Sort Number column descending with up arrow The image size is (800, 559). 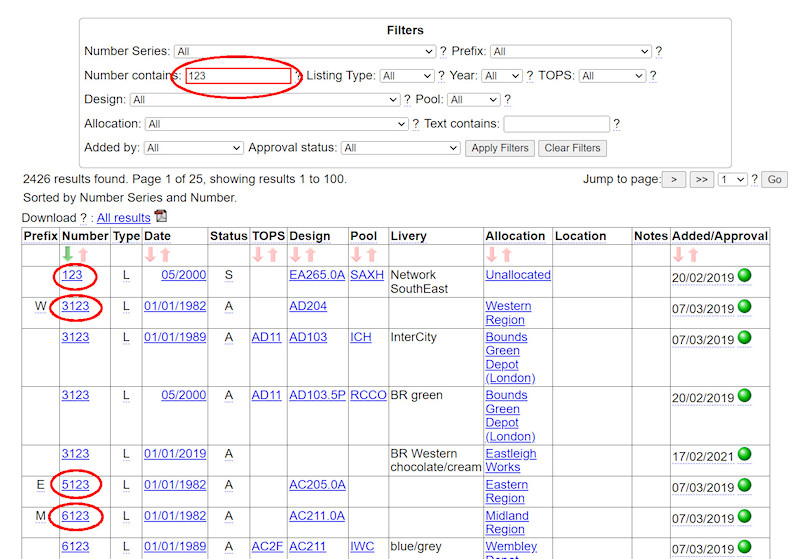(x=83, y=254)
